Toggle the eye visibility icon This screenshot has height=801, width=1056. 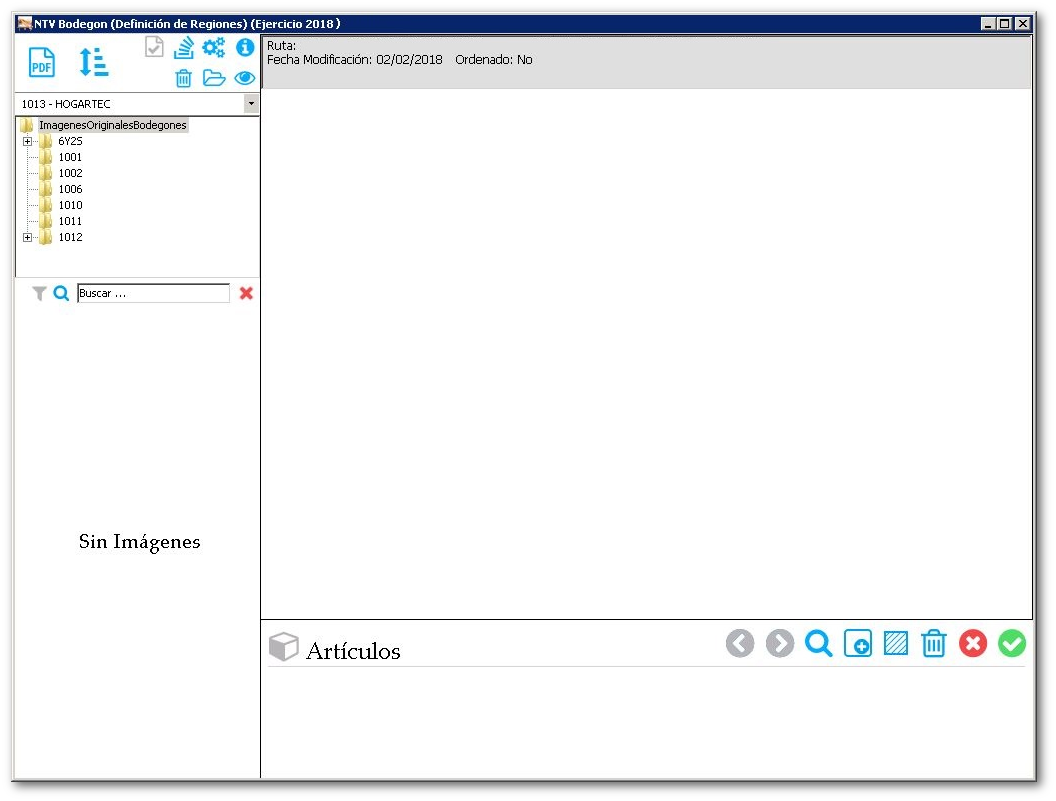click(x=244, y=78)
